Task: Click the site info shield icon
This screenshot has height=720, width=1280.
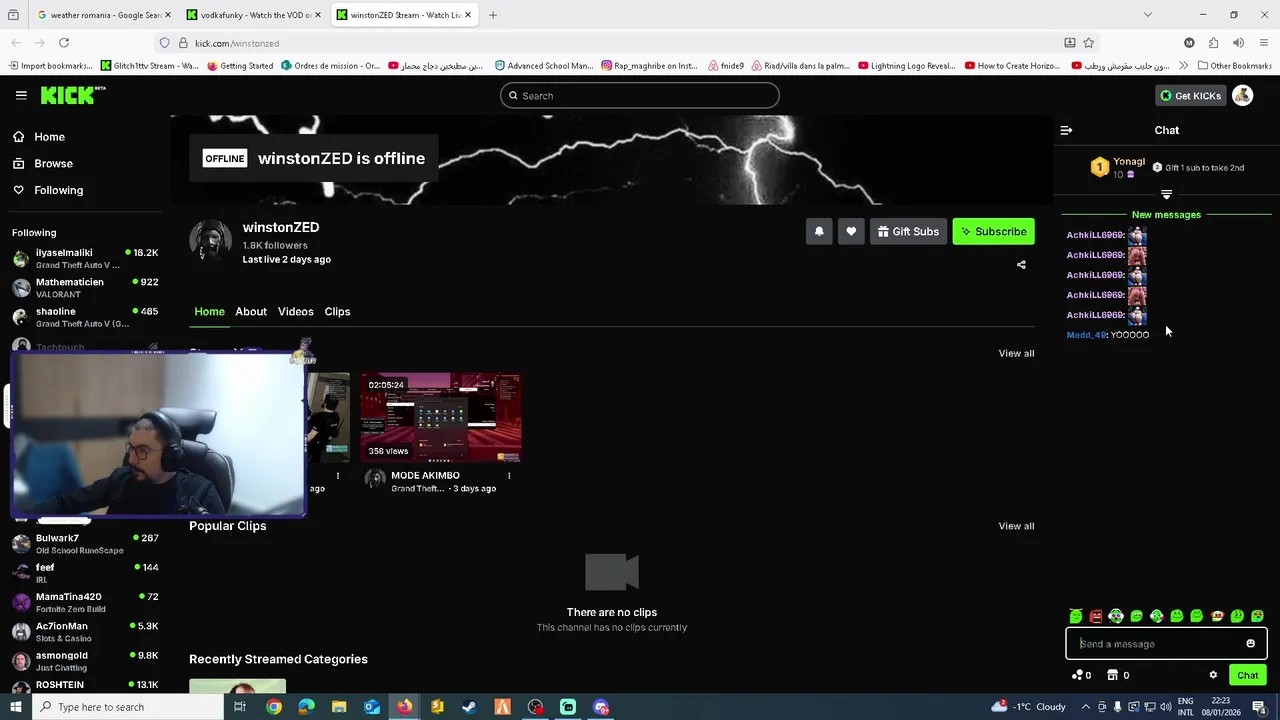Action: [164, 43]
